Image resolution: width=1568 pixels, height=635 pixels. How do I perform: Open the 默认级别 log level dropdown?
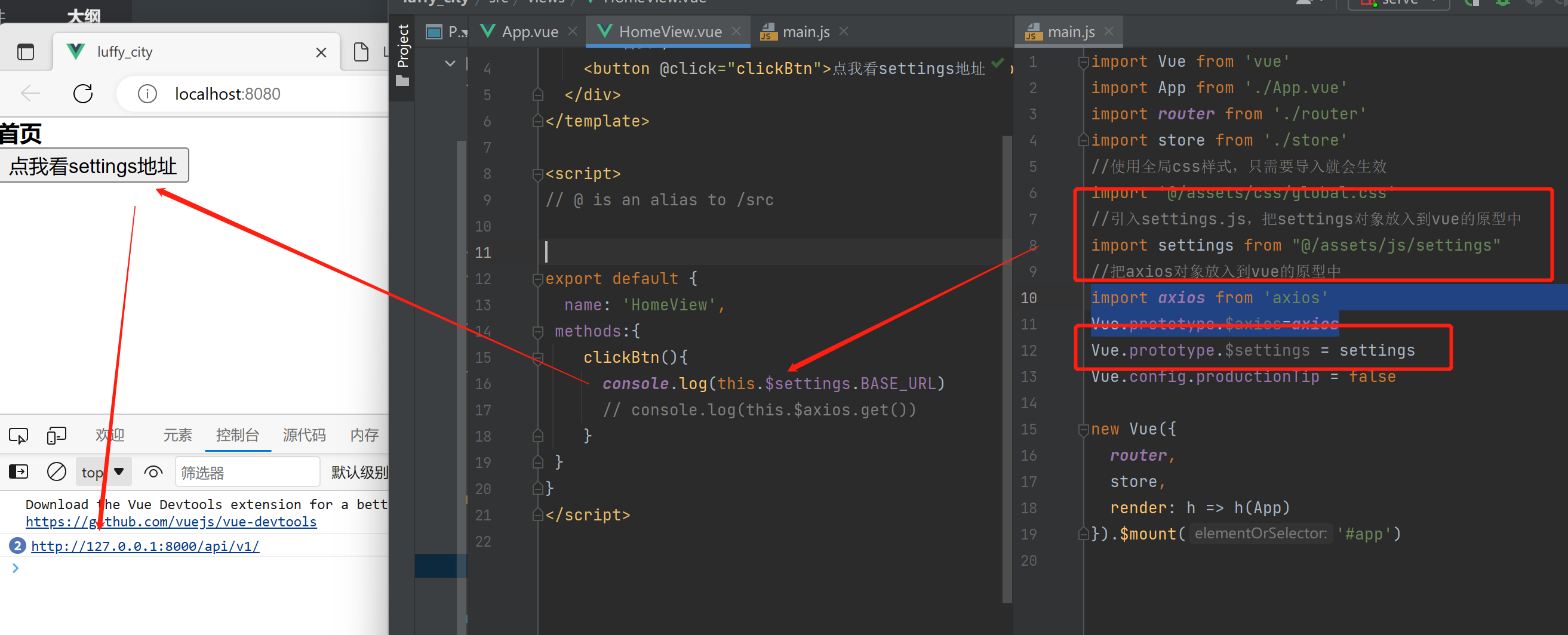[x=359, y=472]
